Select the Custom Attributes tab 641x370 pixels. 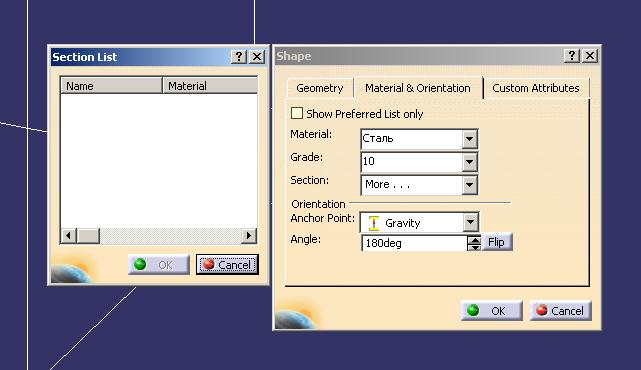click(536, 88)
